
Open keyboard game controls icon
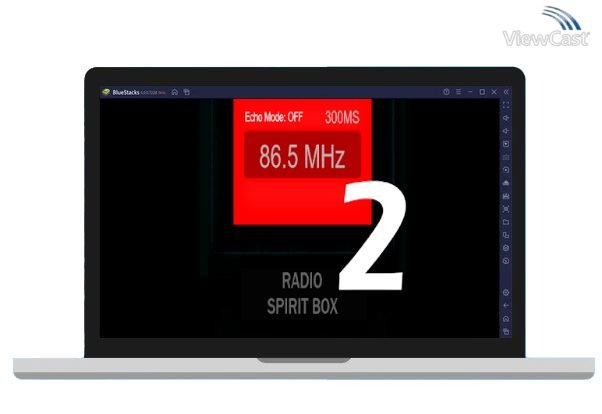[506, 157]
